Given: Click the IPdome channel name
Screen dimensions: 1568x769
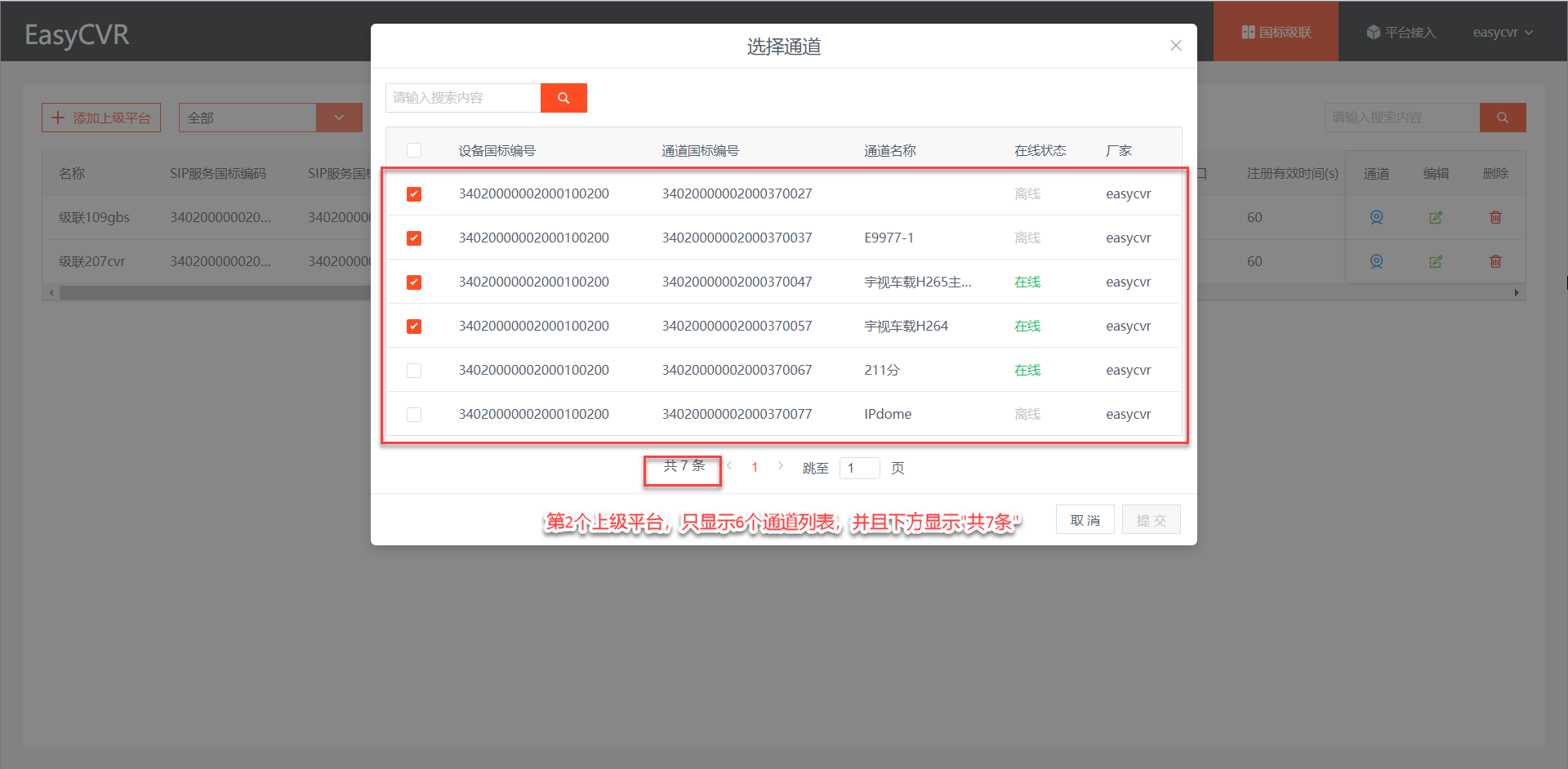Looking at the screenshot, I should click(x=888, y=414).
